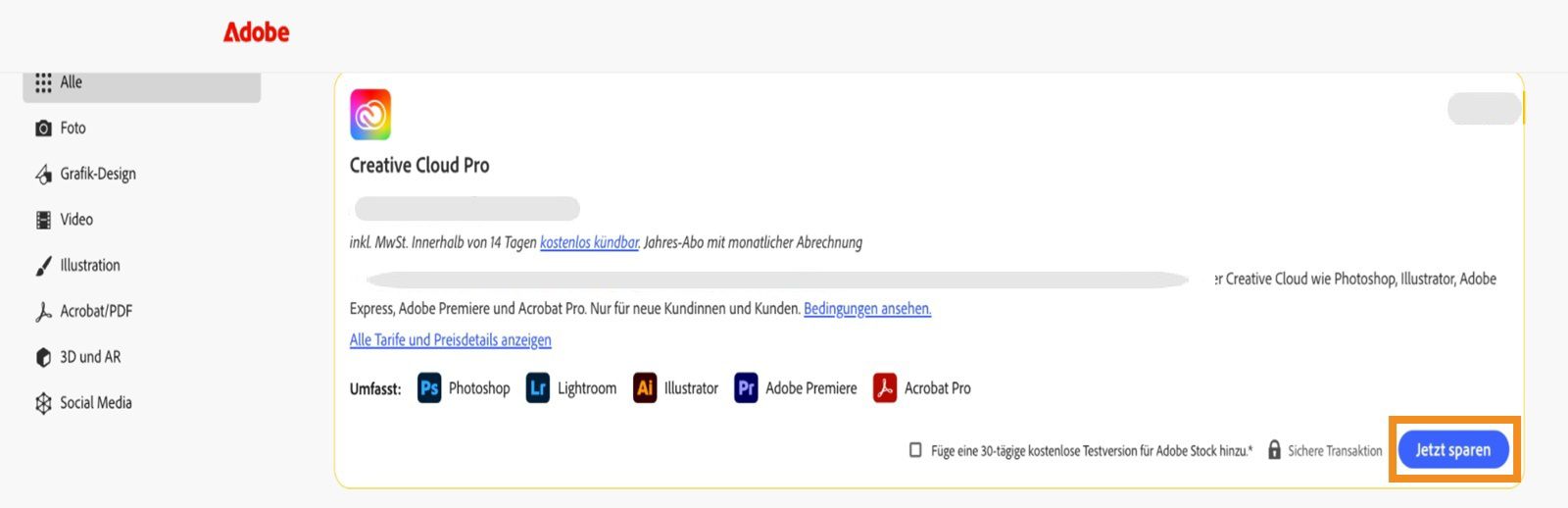Click the Lightroom Lr app icon
The height and width of the screenshot is (508, 1568).
coord(538,388)
